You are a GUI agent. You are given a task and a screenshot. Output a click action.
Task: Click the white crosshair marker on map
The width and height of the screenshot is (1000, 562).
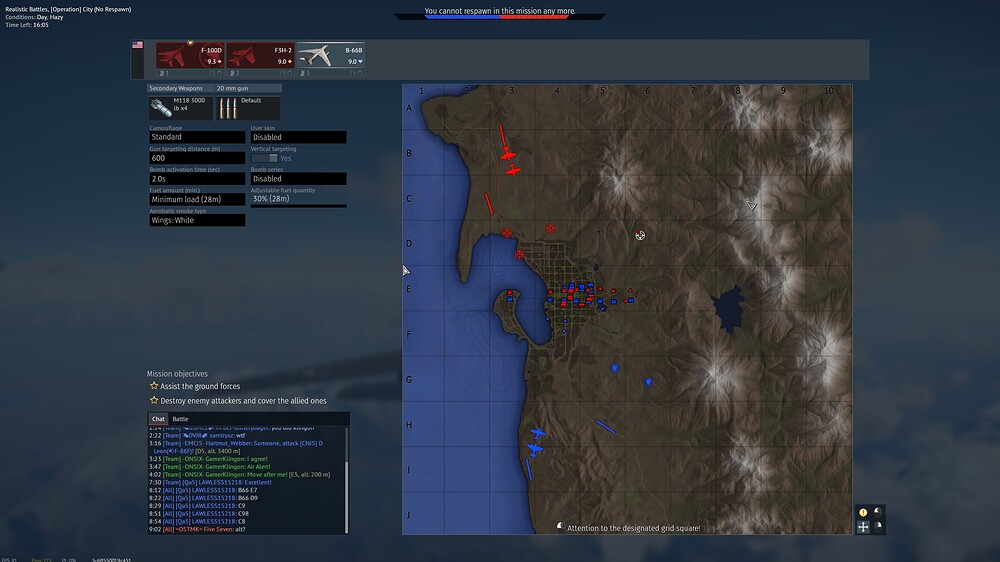640,235
